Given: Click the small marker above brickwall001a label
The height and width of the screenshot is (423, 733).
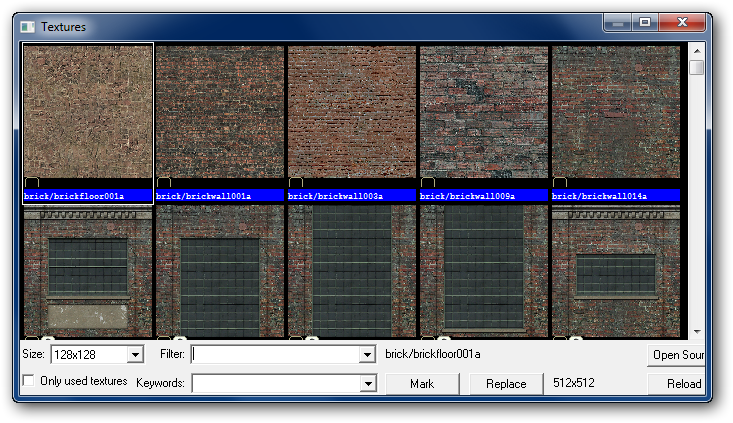Looking at the screenshot, I should pyautogui.click(x=163, y=183).
